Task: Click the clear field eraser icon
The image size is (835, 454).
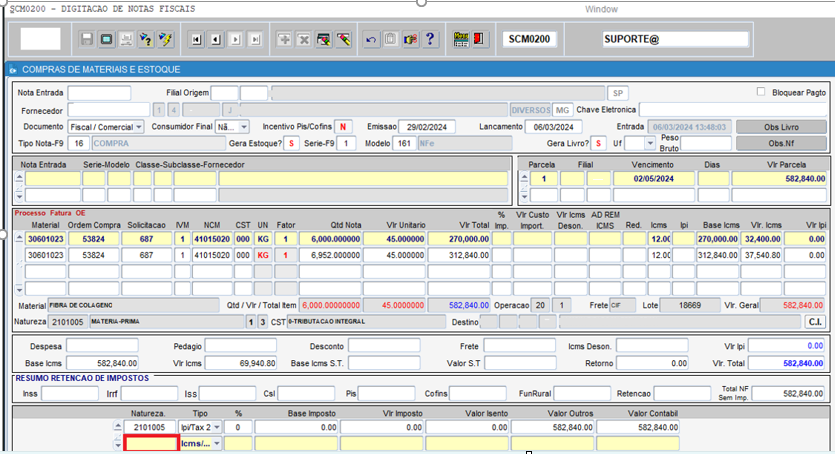Action: (x=343, y=39)
